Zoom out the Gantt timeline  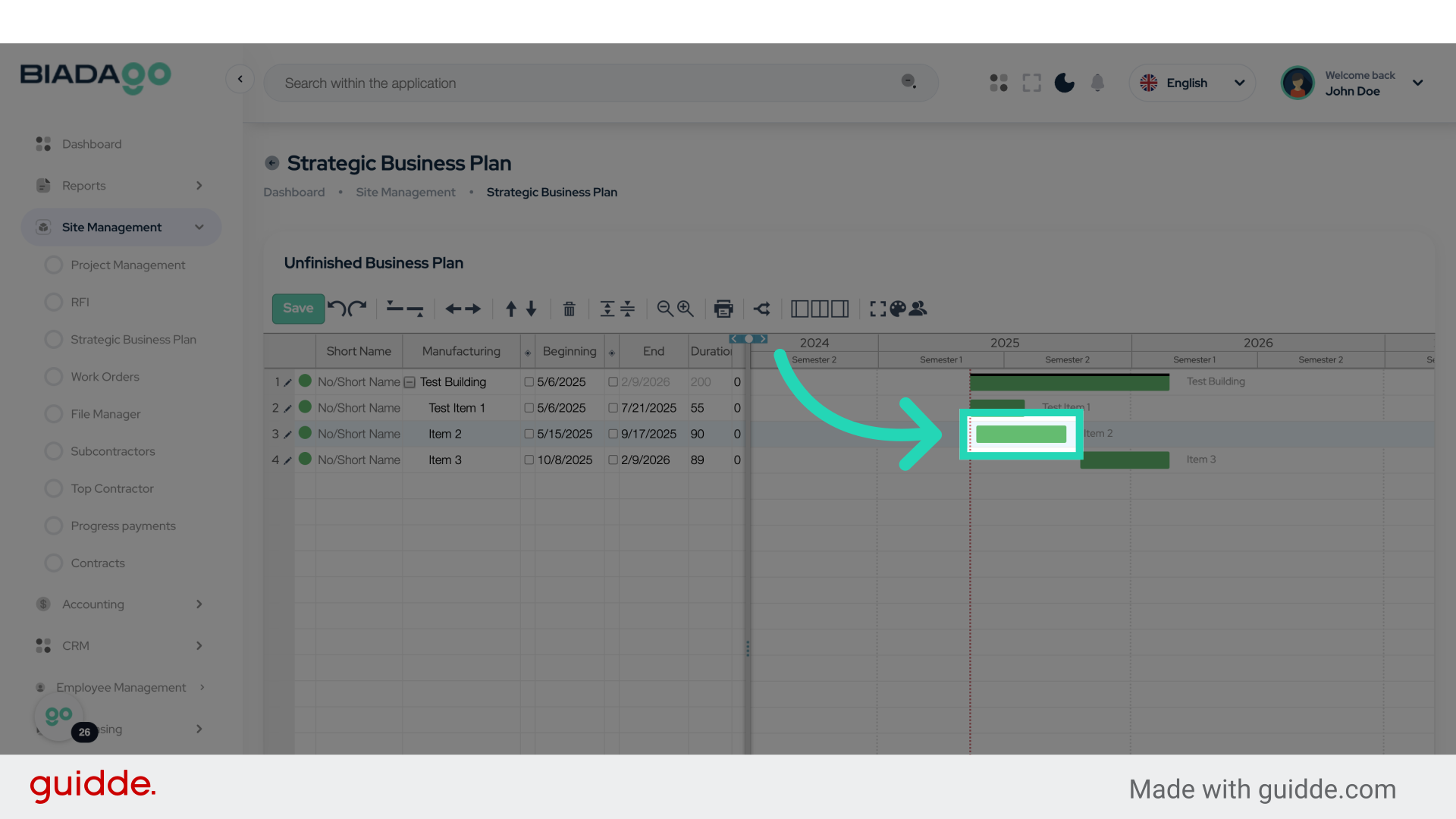click(665, 309)
